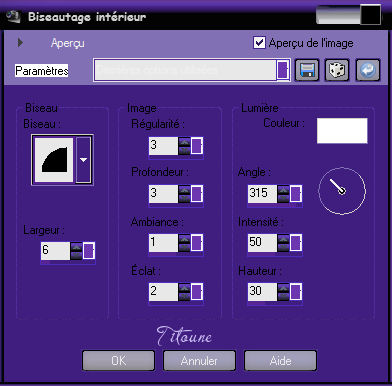Set light direction on the Angle dial
Viewport: 392px width, 386px height.
[342, 191]
